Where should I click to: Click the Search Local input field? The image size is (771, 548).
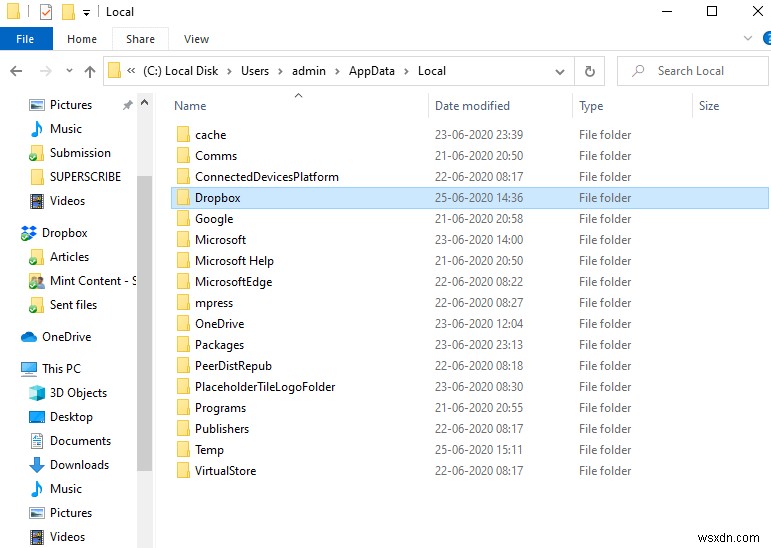(693, 71)
